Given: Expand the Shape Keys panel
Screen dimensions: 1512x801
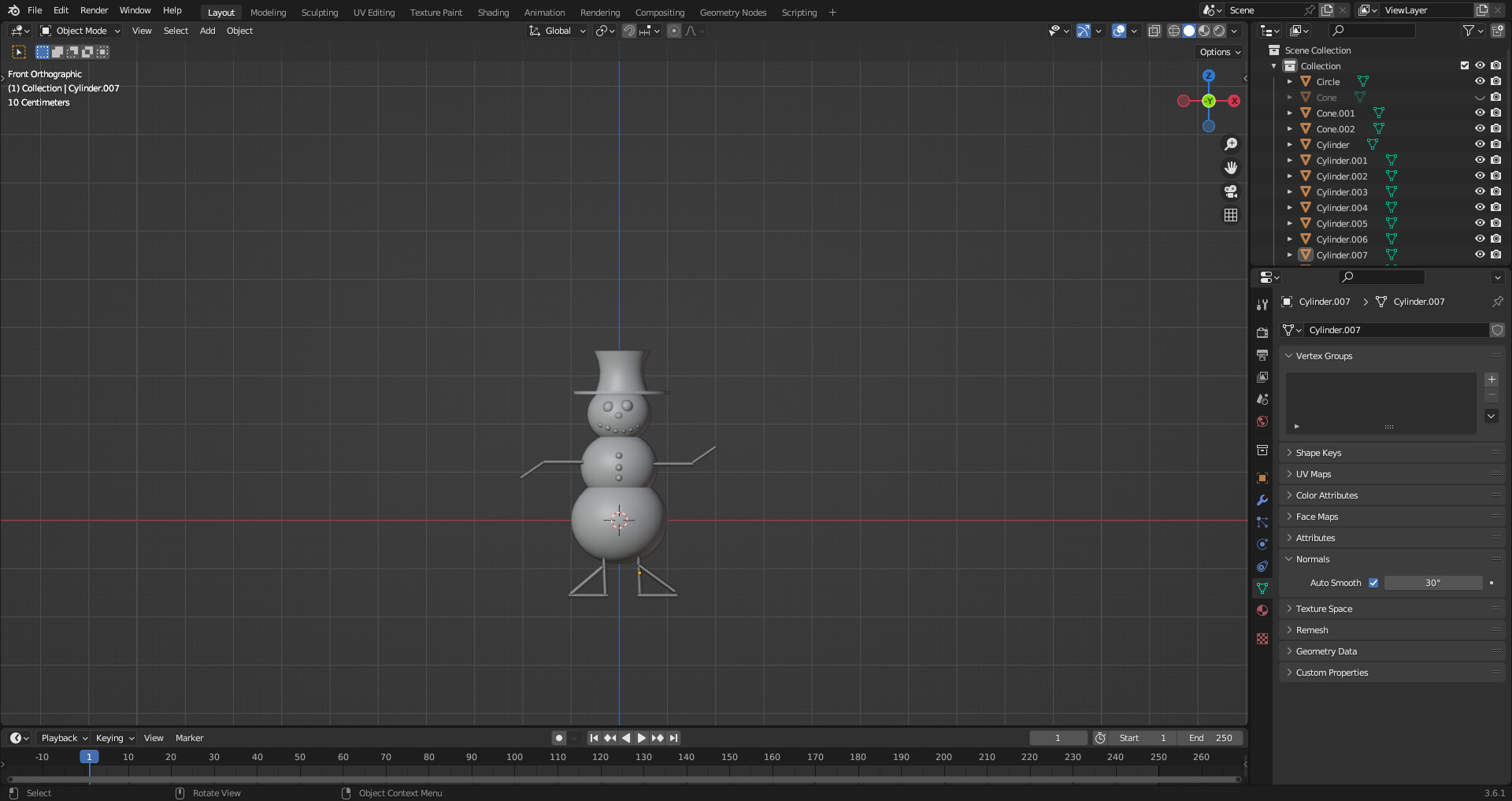Looking at the screenshot, I should [x=1320, y=452].
